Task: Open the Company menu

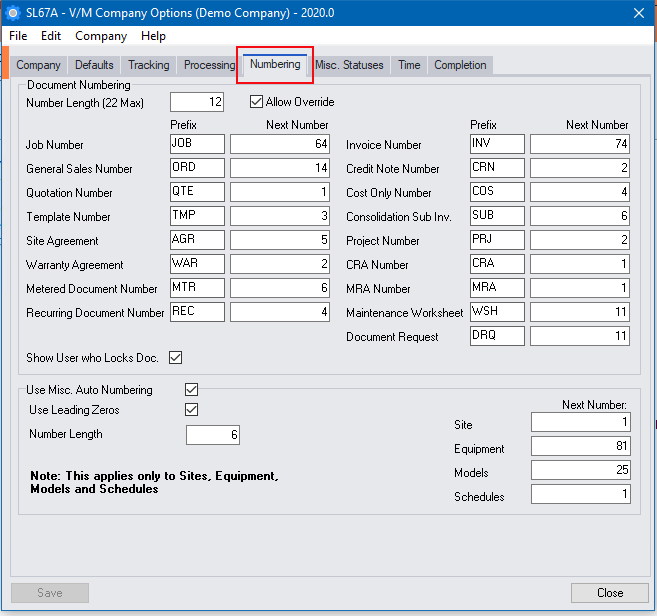Action: click(101, 36)
